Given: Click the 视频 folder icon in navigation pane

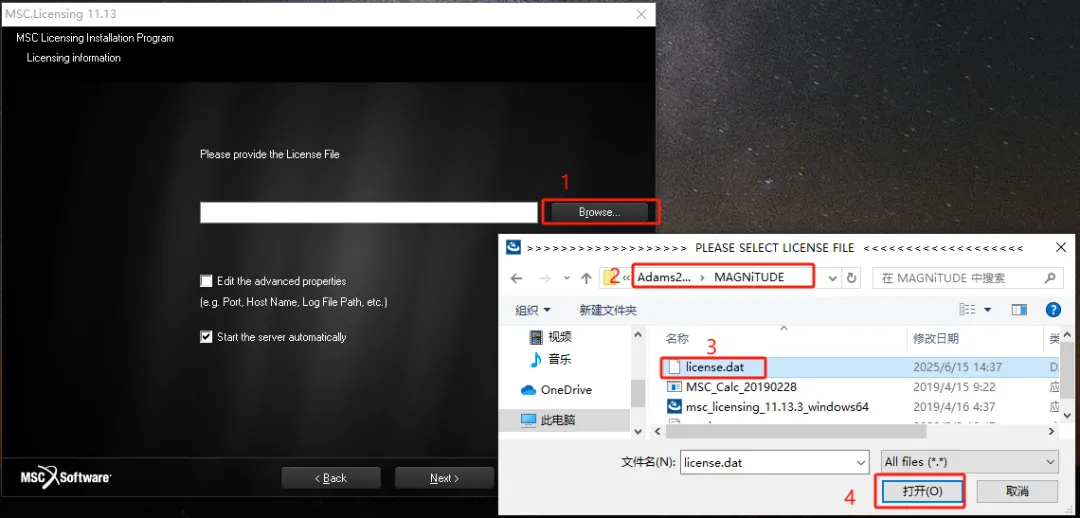Looking at the screenshot, I should click(535, 337).
